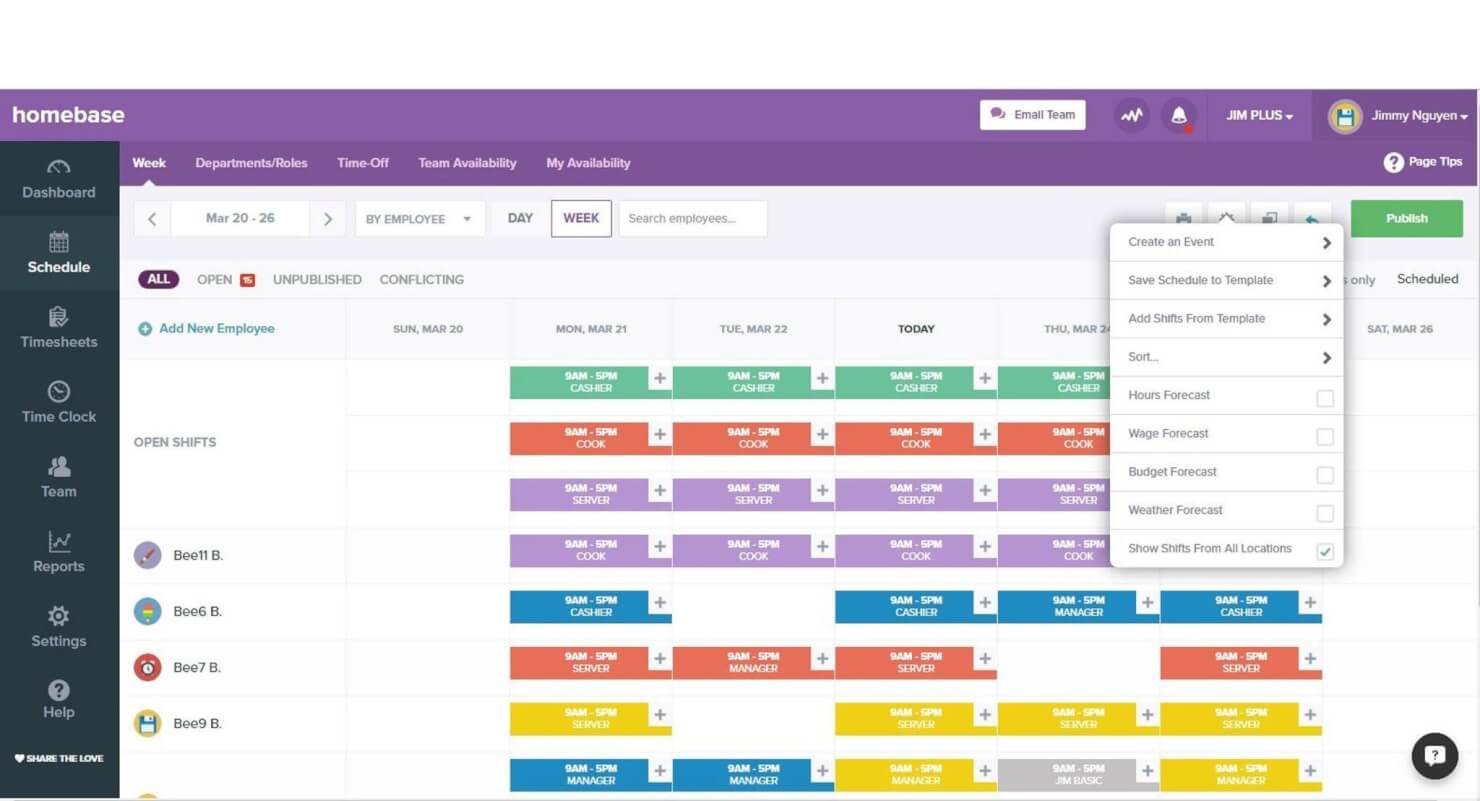
Task: Open Reports from the sidebar
Action: point(58,554)
